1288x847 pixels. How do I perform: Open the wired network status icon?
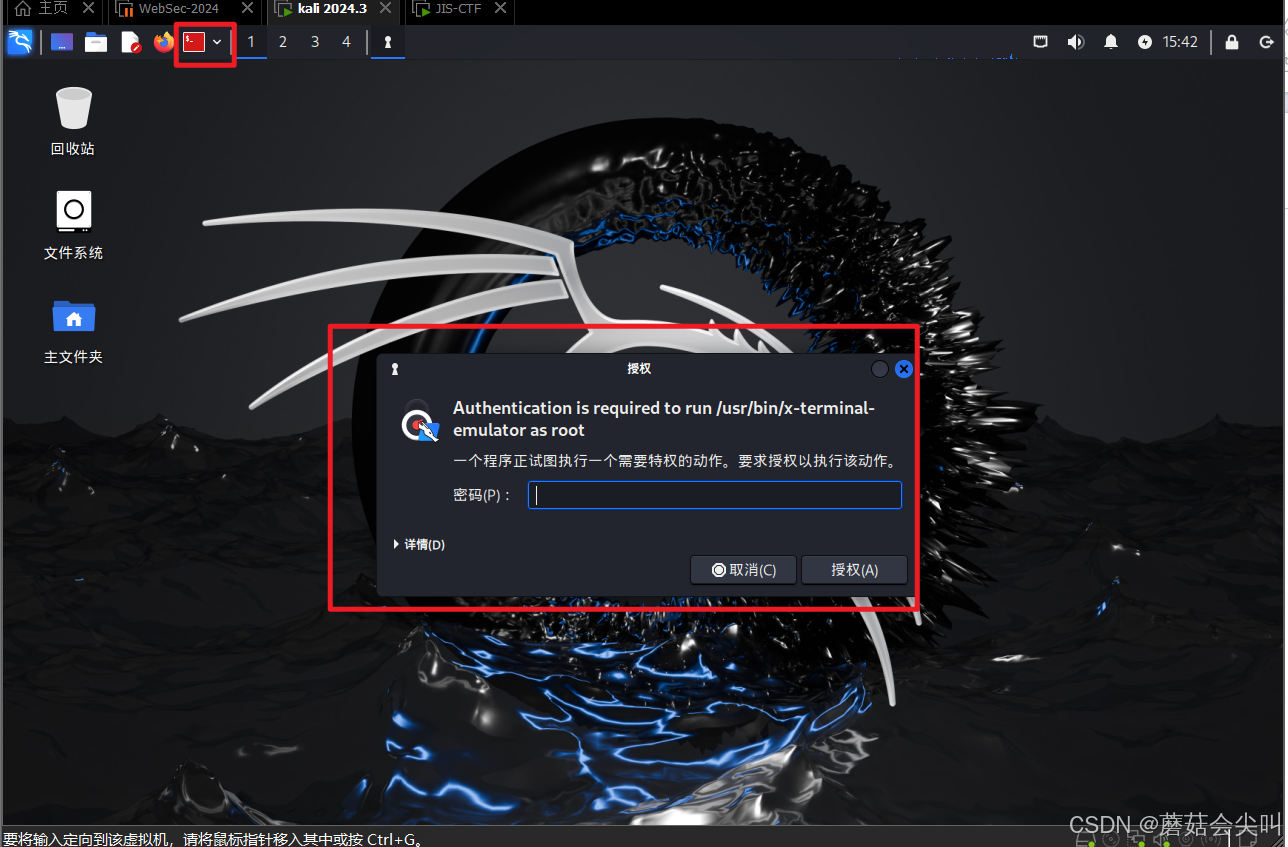point(1040,42)
